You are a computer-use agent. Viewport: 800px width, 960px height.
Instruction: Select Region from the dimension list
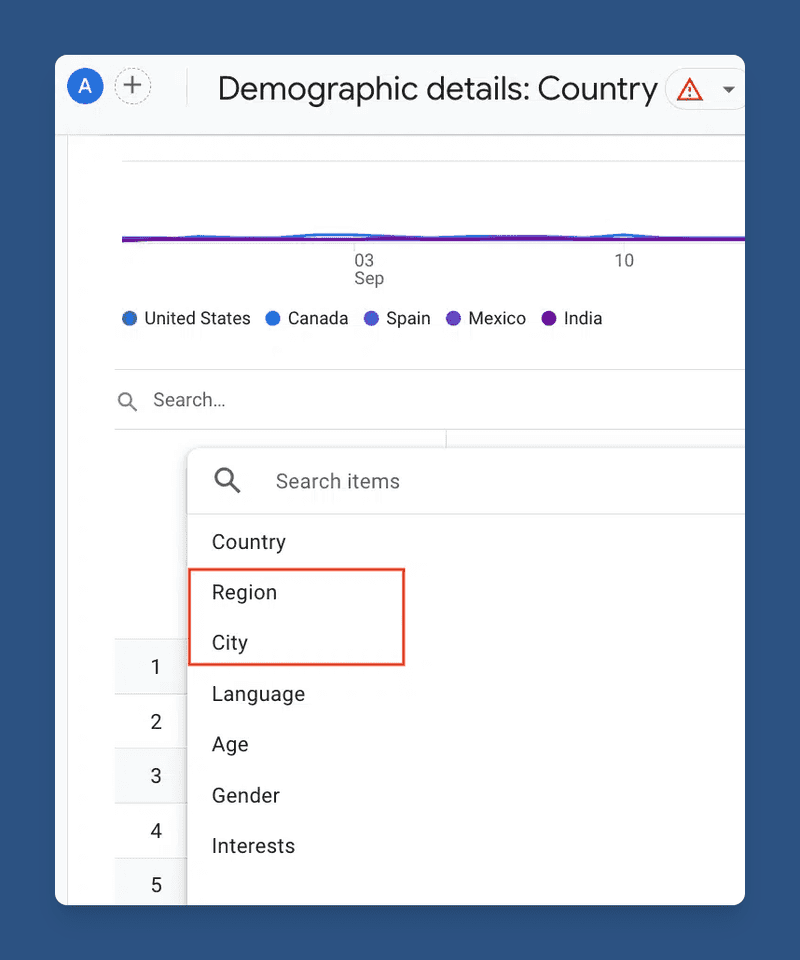click(244, 593)
